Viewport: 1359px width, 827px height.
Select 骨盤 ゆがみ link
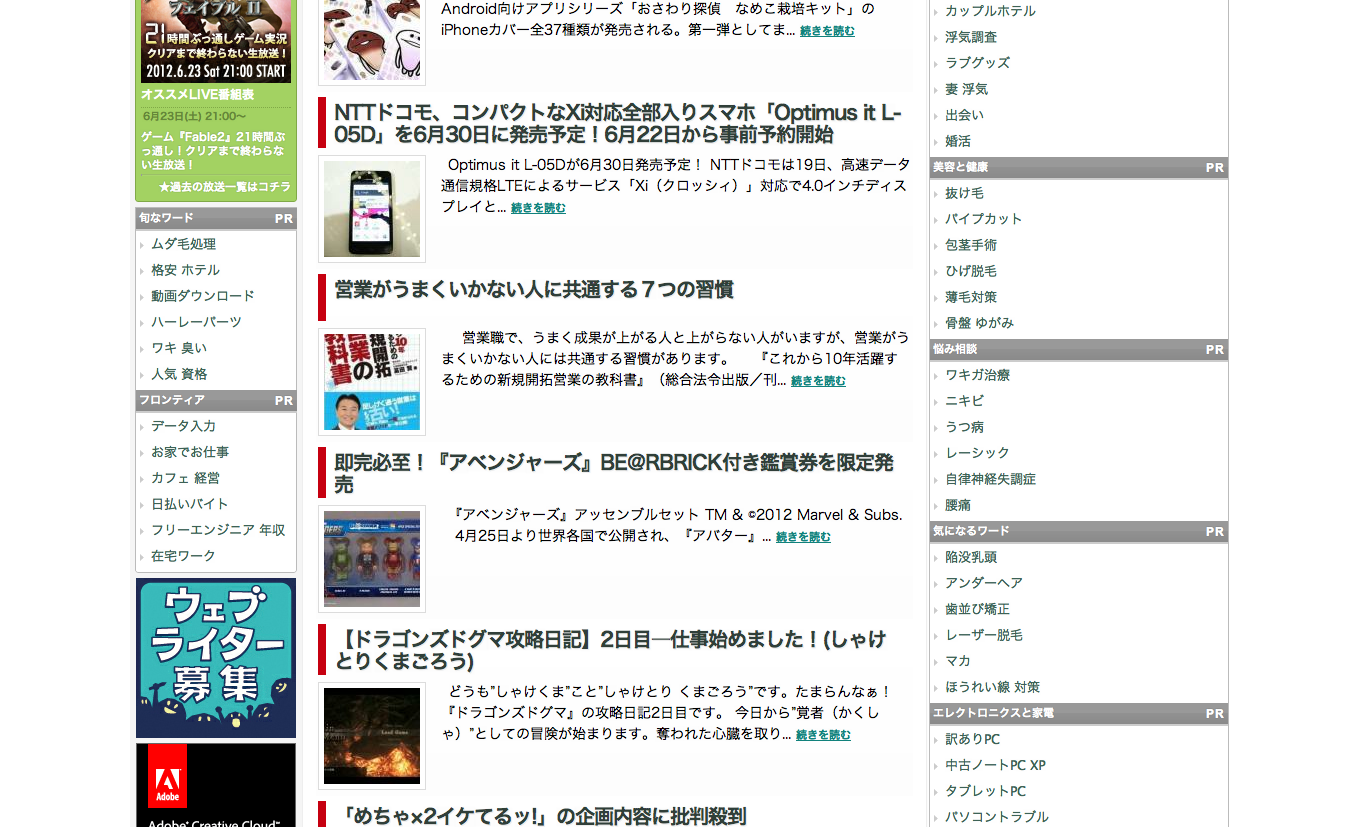(979, 323)
